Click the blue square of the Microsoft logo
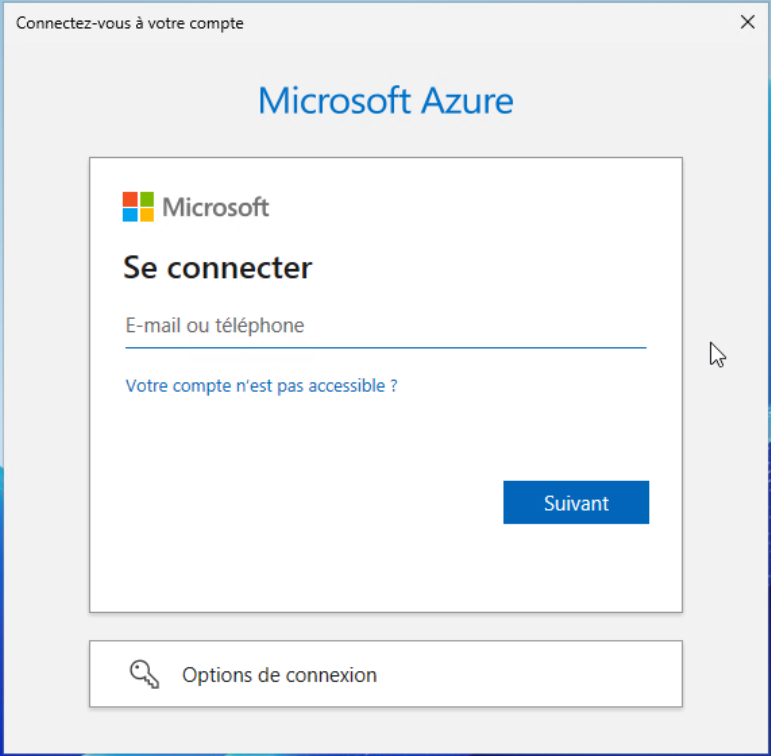 [x=130, y=215]
